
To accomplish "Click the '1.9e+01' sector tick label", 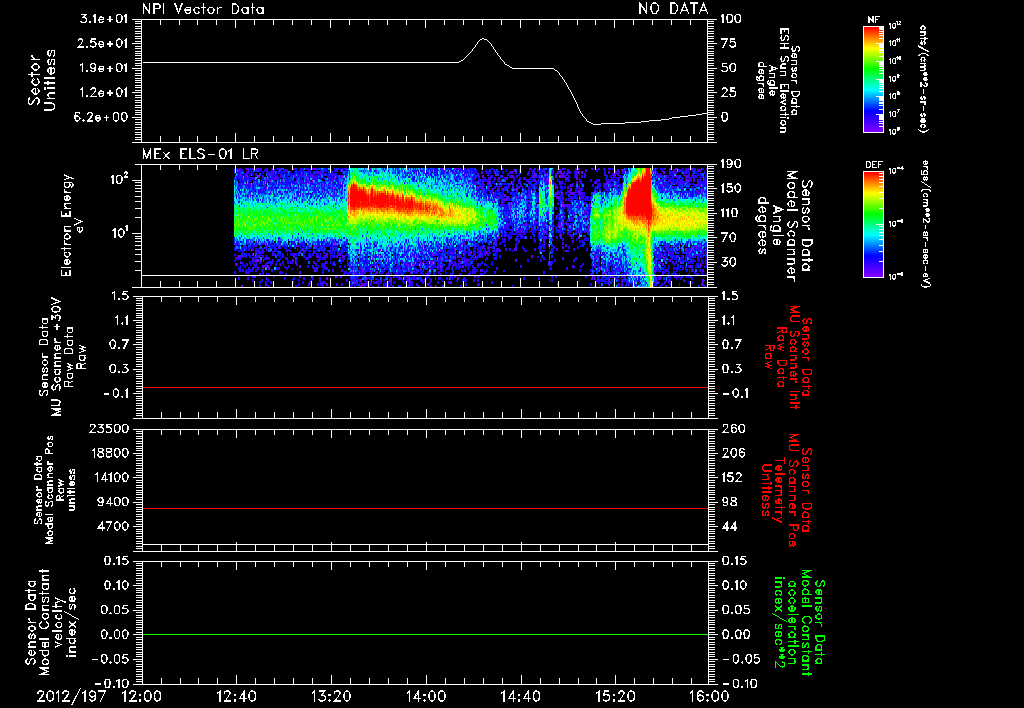I will point(104,68).
